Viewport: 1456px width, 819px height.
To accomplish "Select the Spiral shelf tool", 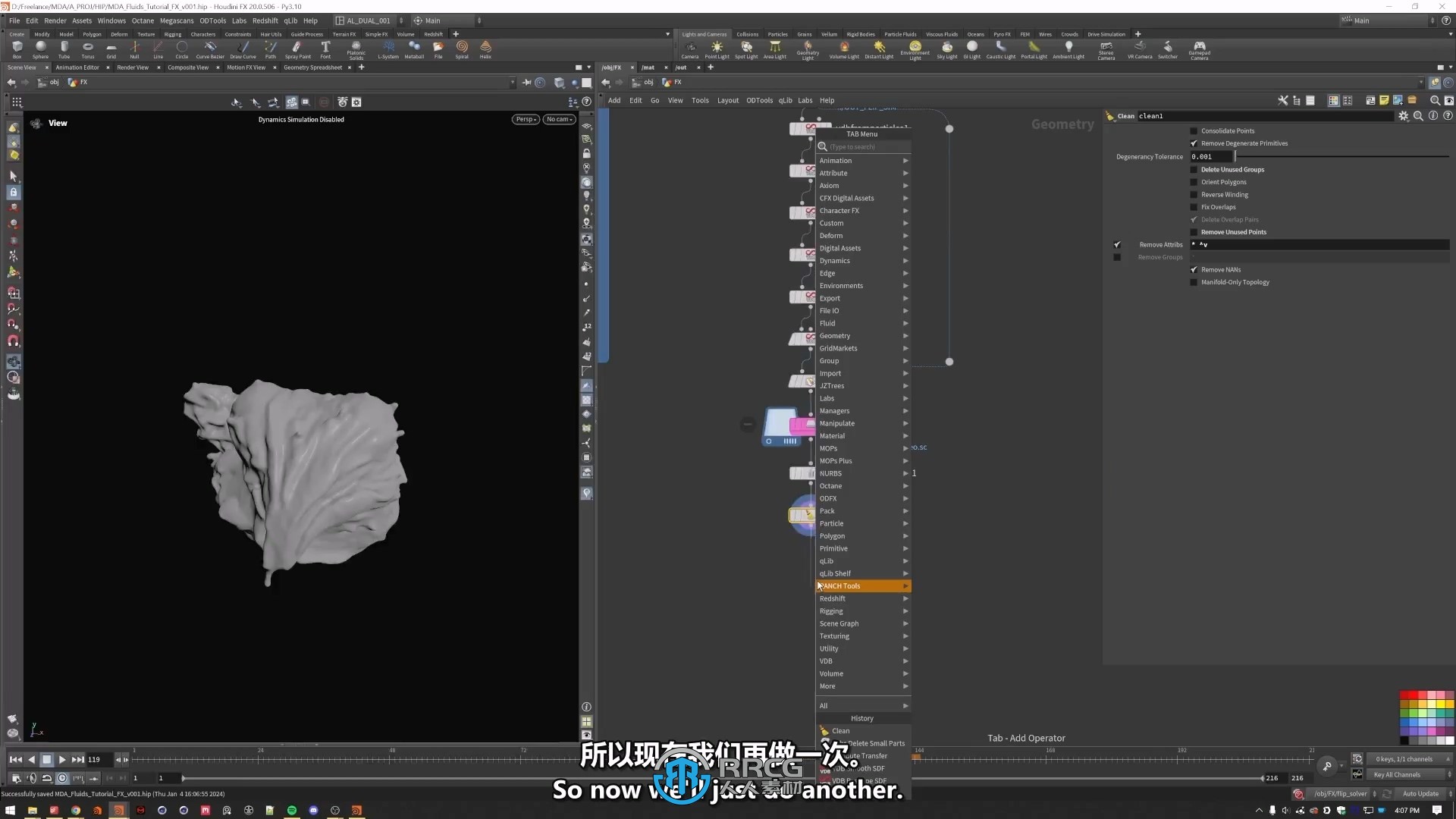I will [462, 49].
